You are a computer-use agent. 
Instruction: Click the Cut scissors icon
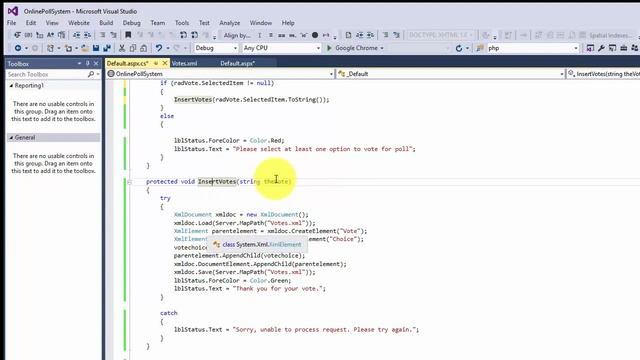click(x=122, y=48)
